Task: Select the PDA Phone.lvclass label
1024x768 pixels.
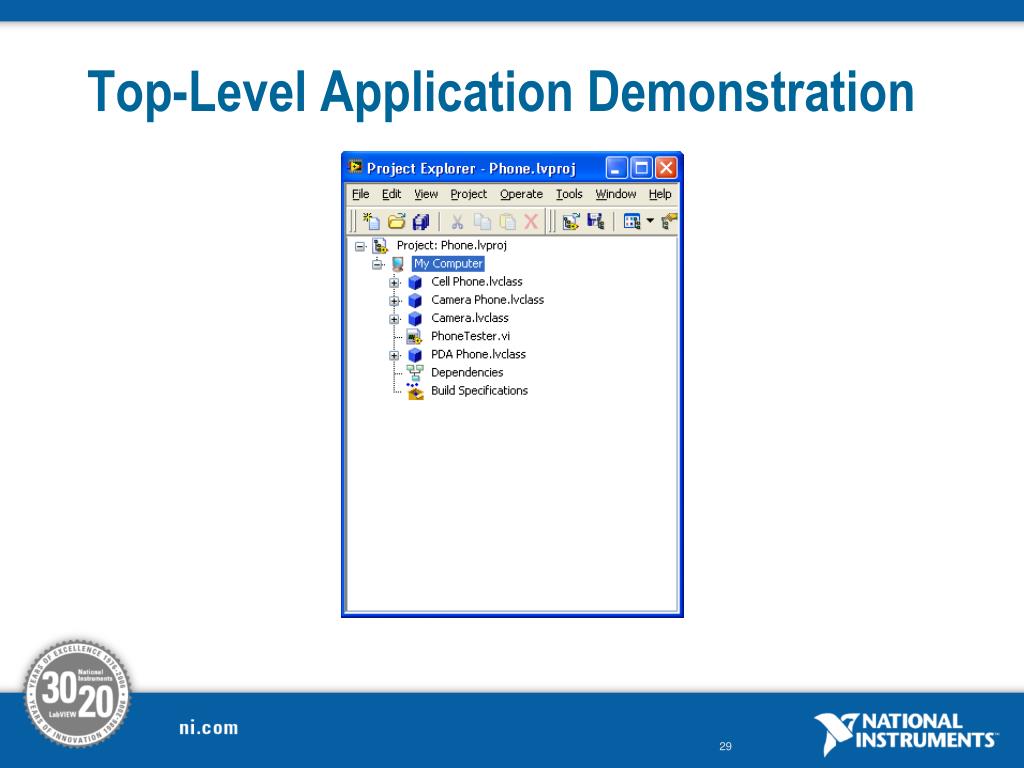Action: click(478, 354)
